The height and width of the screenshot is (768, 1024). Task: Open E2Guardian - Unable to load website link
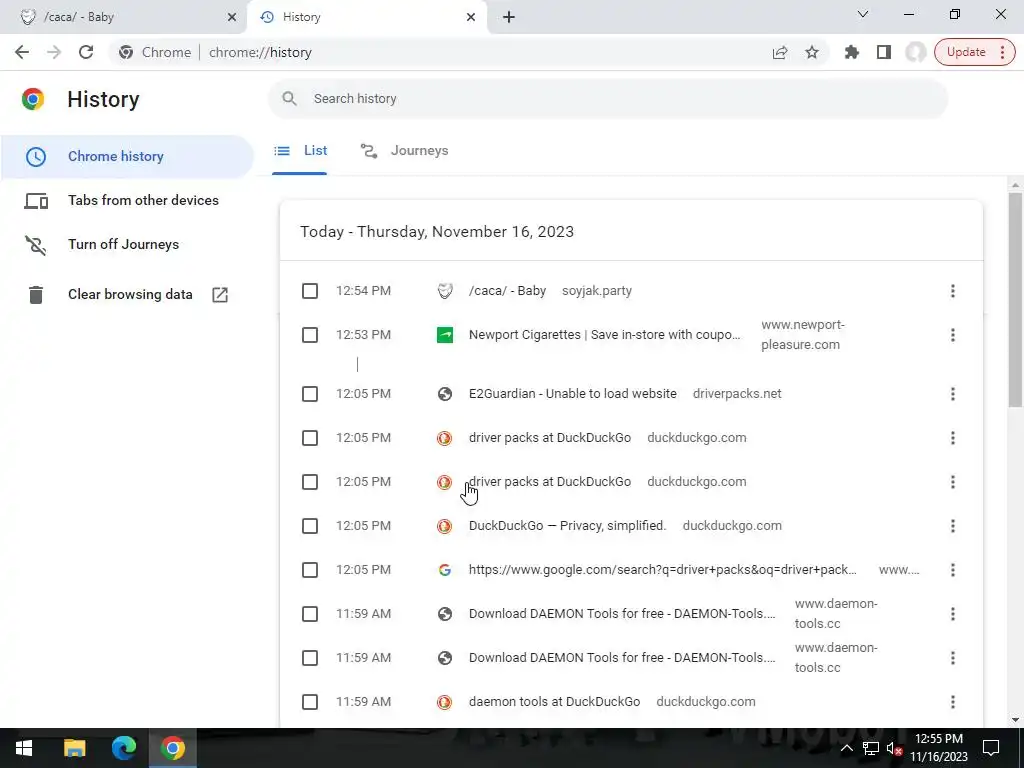click(x=573, y=394)
